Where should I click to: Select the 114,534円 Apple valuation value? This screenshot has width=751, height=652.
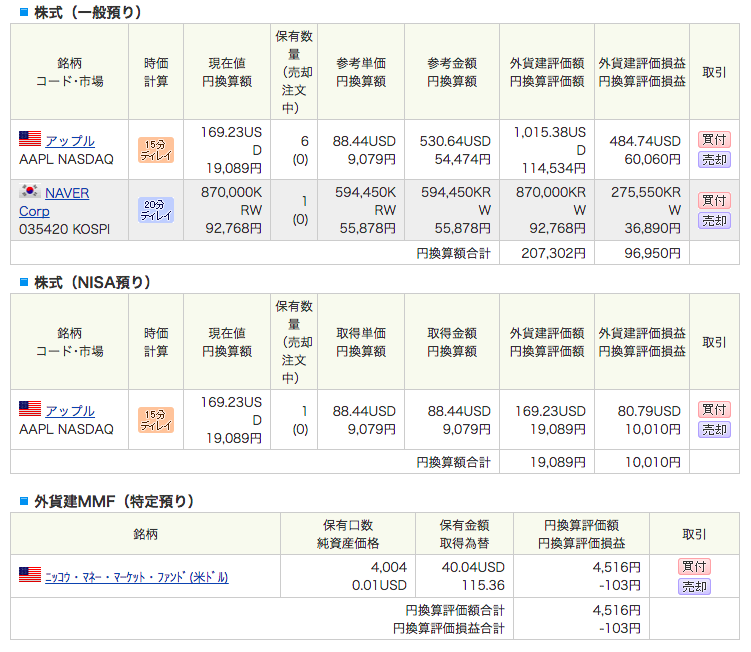(554, 168)
